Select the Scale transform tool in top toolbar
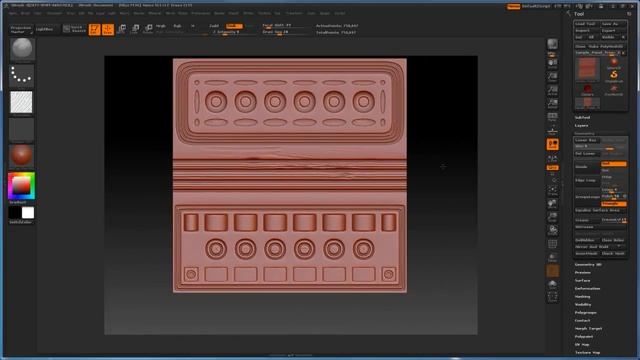This screenshot has width=640, height=360. click(135, 29)
